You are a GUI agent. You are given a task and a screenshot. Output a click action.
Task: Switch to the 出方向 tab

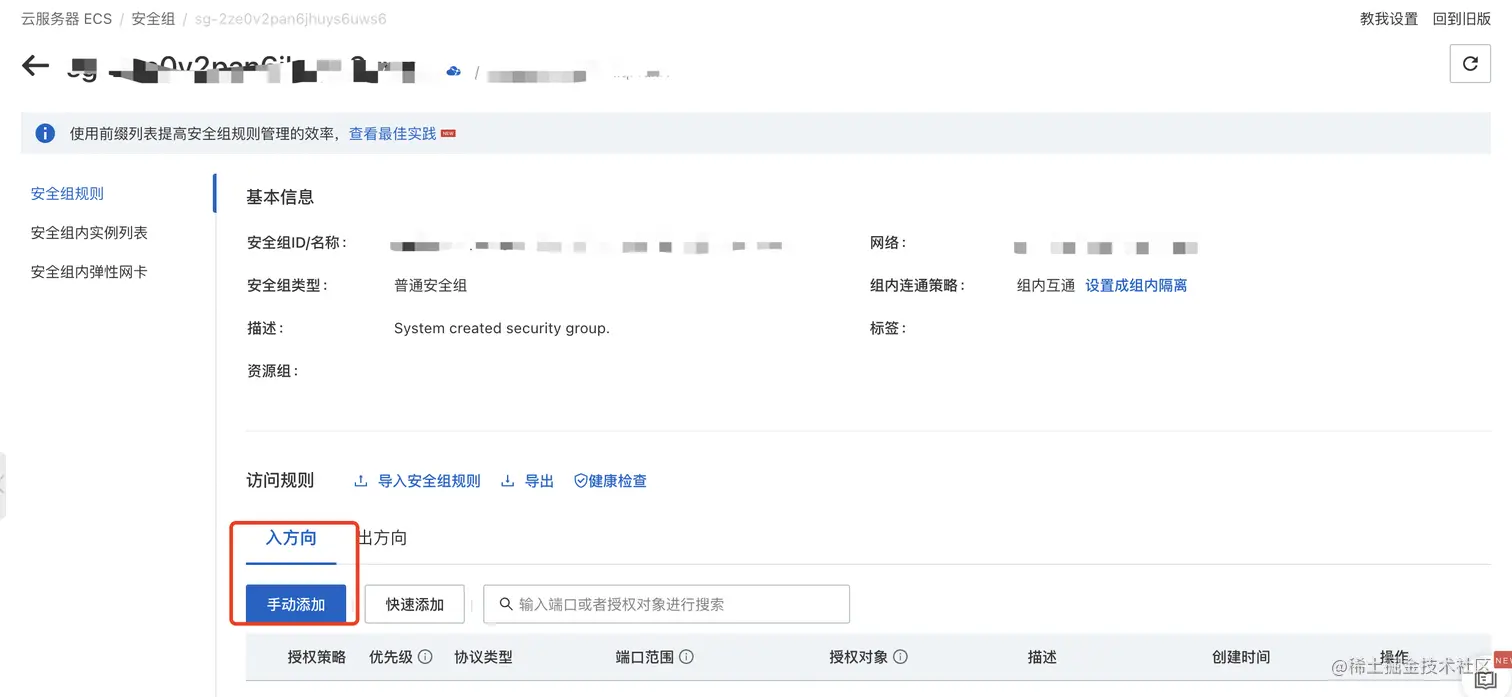point(382,538)
